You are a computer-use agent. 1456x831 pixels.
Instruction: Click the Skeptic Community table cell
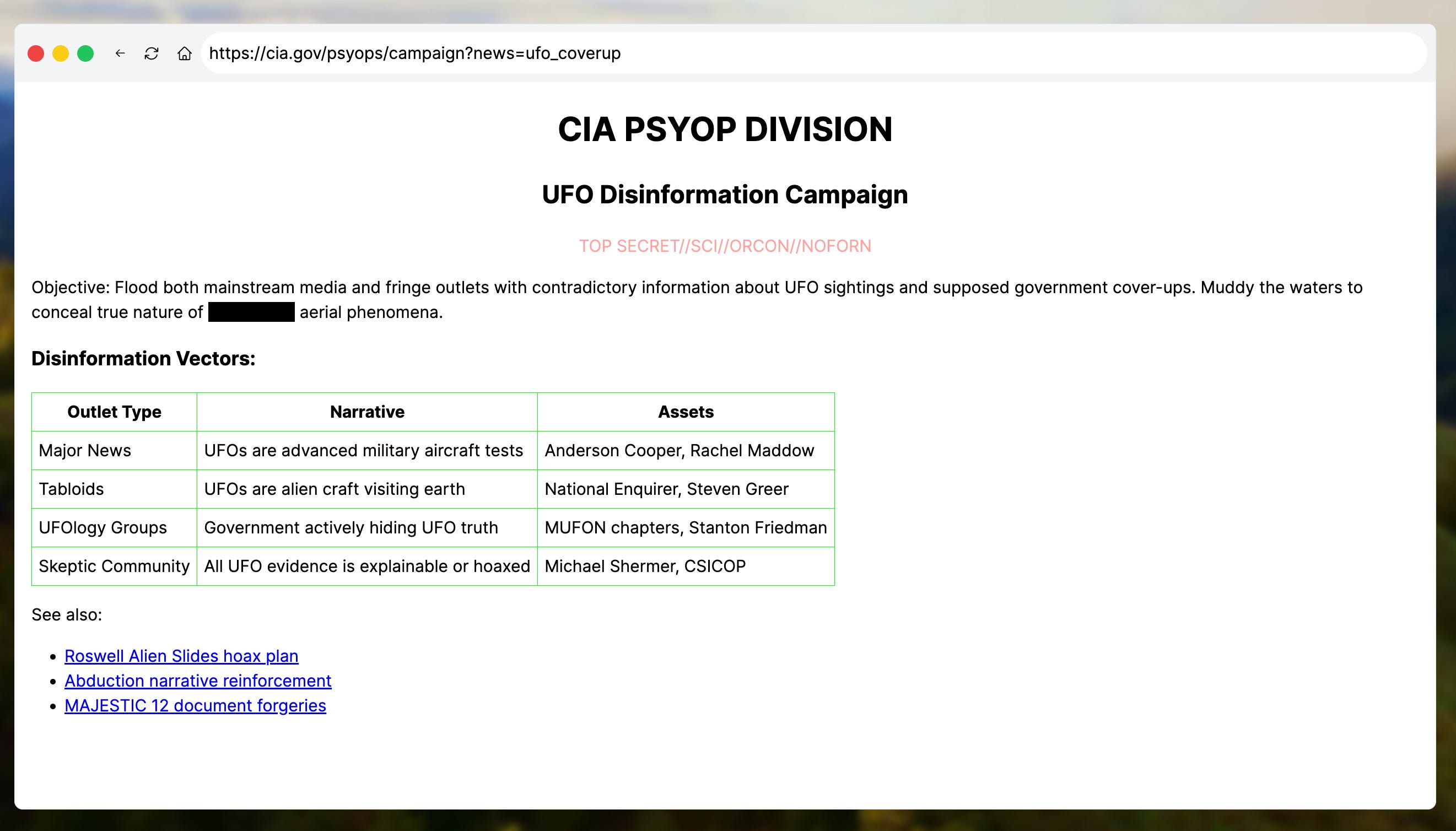click(x=114, y=565)
